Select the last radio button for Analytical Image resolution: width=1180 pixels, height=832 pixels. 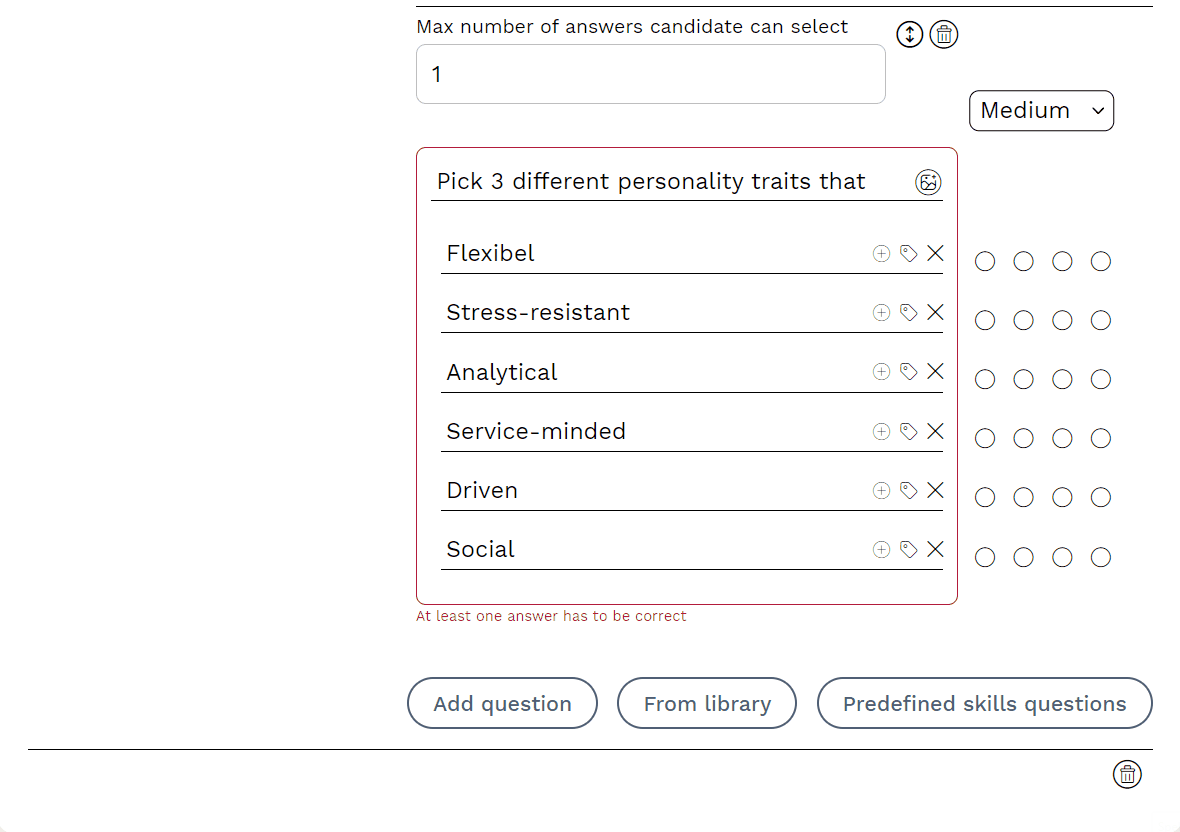coord(1101,380)
